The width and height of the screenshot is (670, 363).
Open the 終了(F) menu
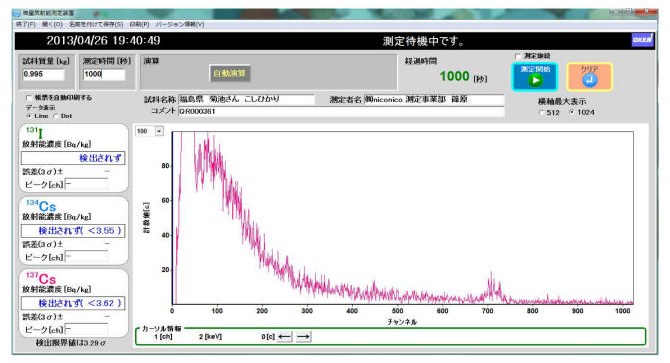click(x=26, y=24)
